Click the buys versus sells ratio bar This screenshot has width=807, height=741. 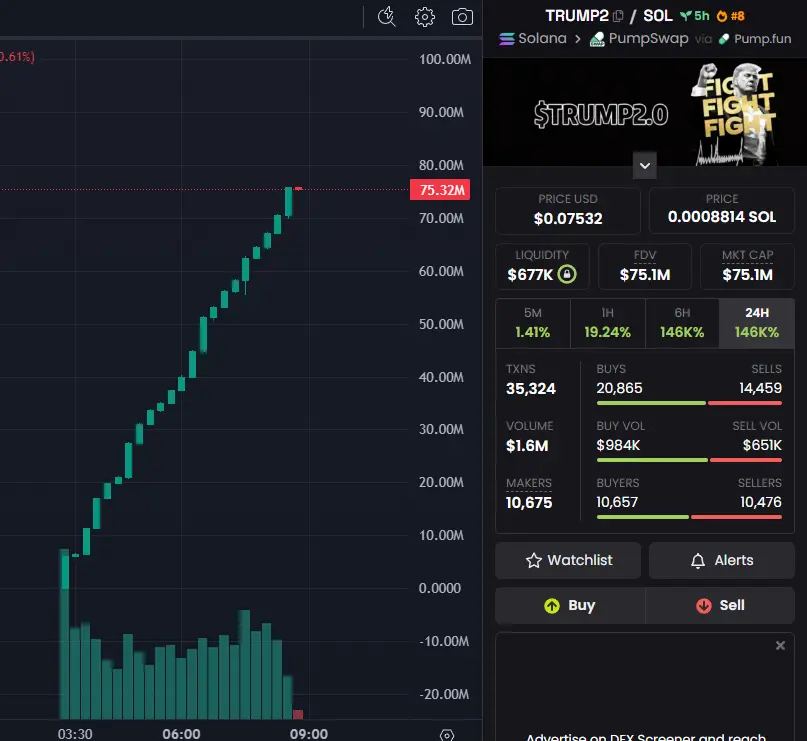coord(689,403)
